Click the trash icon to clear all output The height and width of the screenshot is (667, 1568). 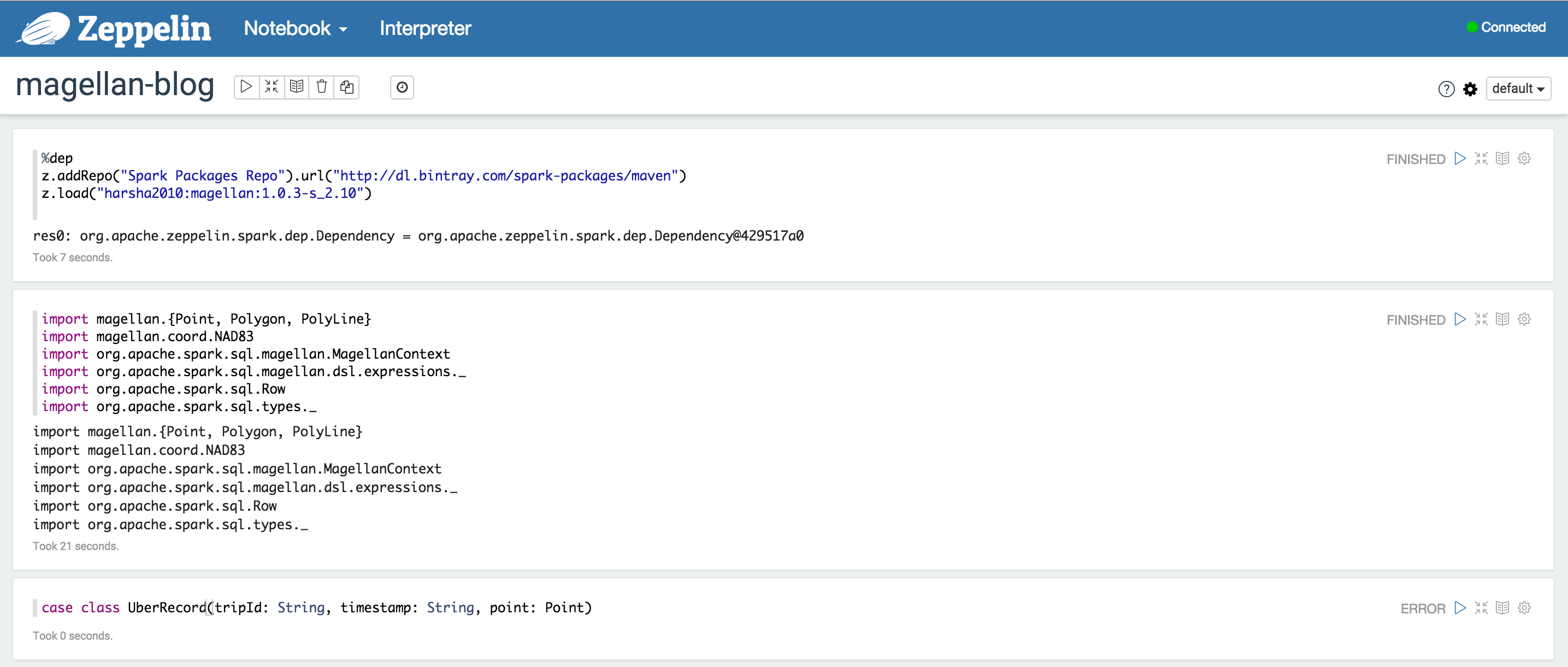322,86
